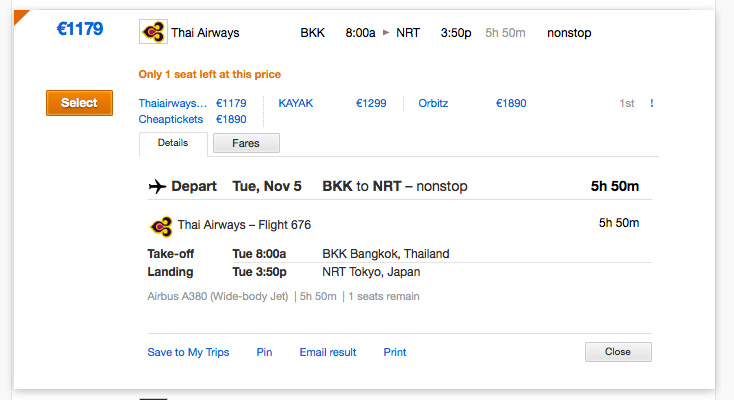Choose the KAYAK €1299 offer
Image resolution: width=734 pixels, height=400 pixels.
coord(332,102)
